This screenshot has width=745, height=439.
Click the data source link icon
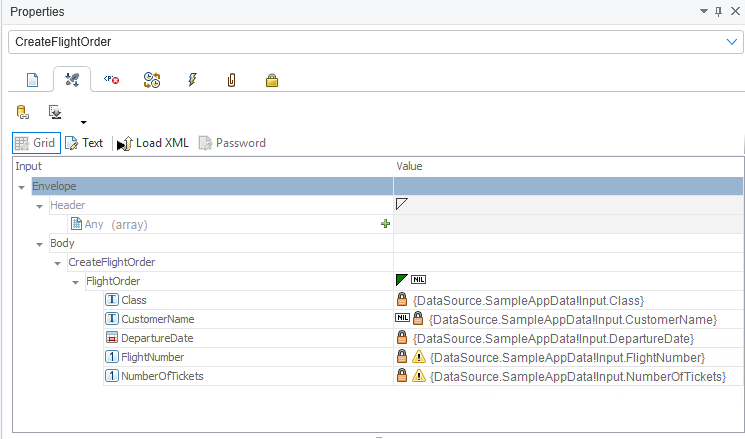pos(23,112)
